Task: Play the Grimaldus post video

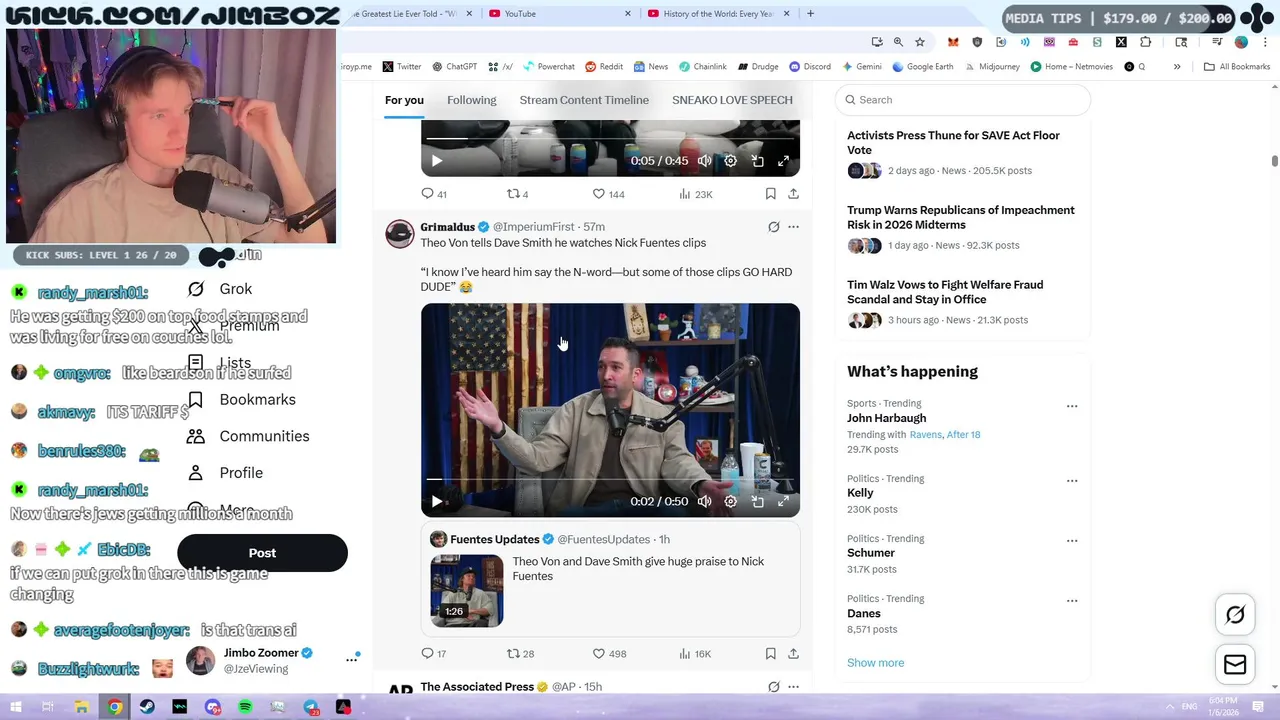Action: pyautogui.click(x=436, y=501)
